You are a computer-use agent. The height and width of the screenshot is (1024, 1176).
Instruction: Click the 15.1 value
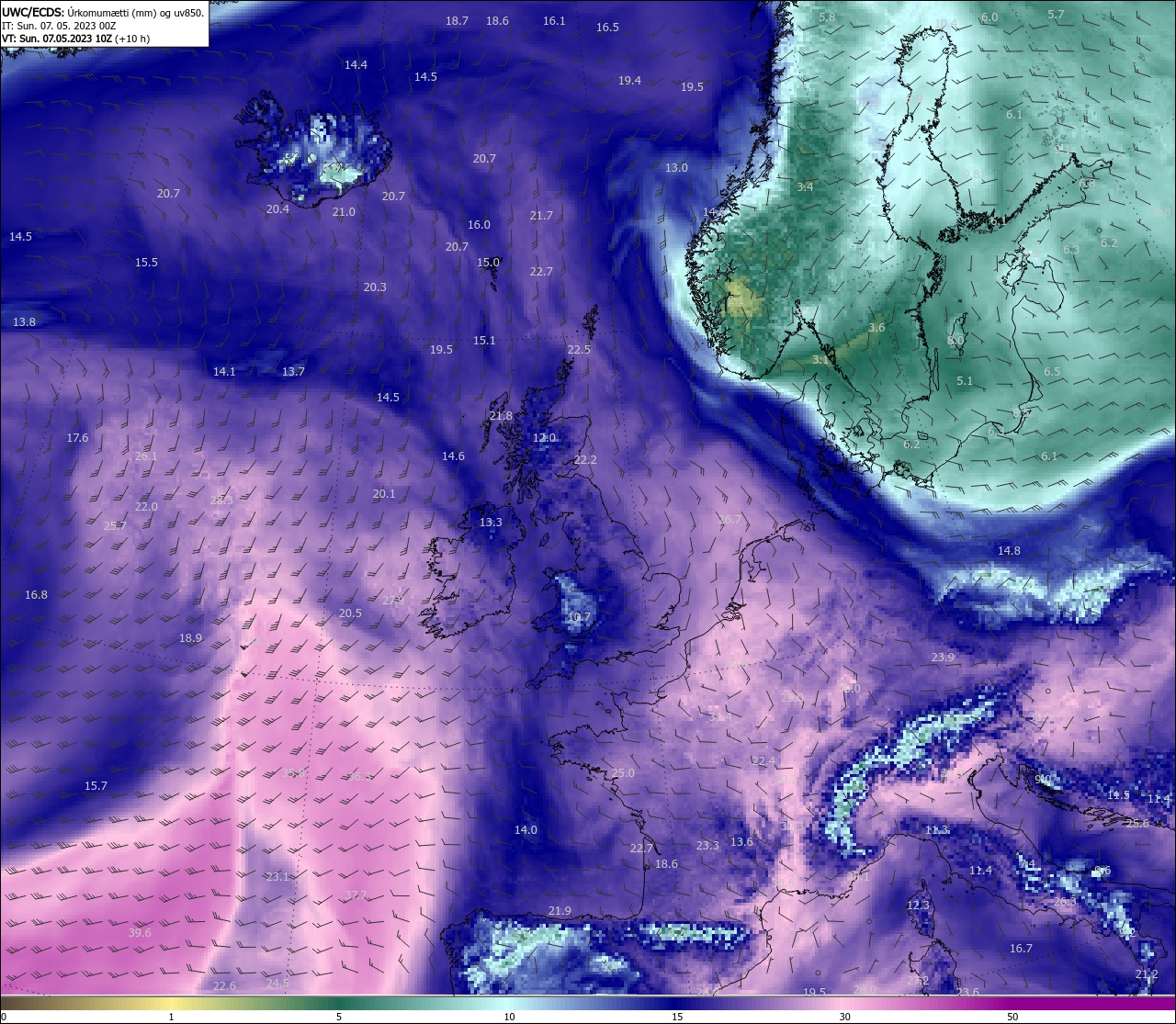click(484, 341)
